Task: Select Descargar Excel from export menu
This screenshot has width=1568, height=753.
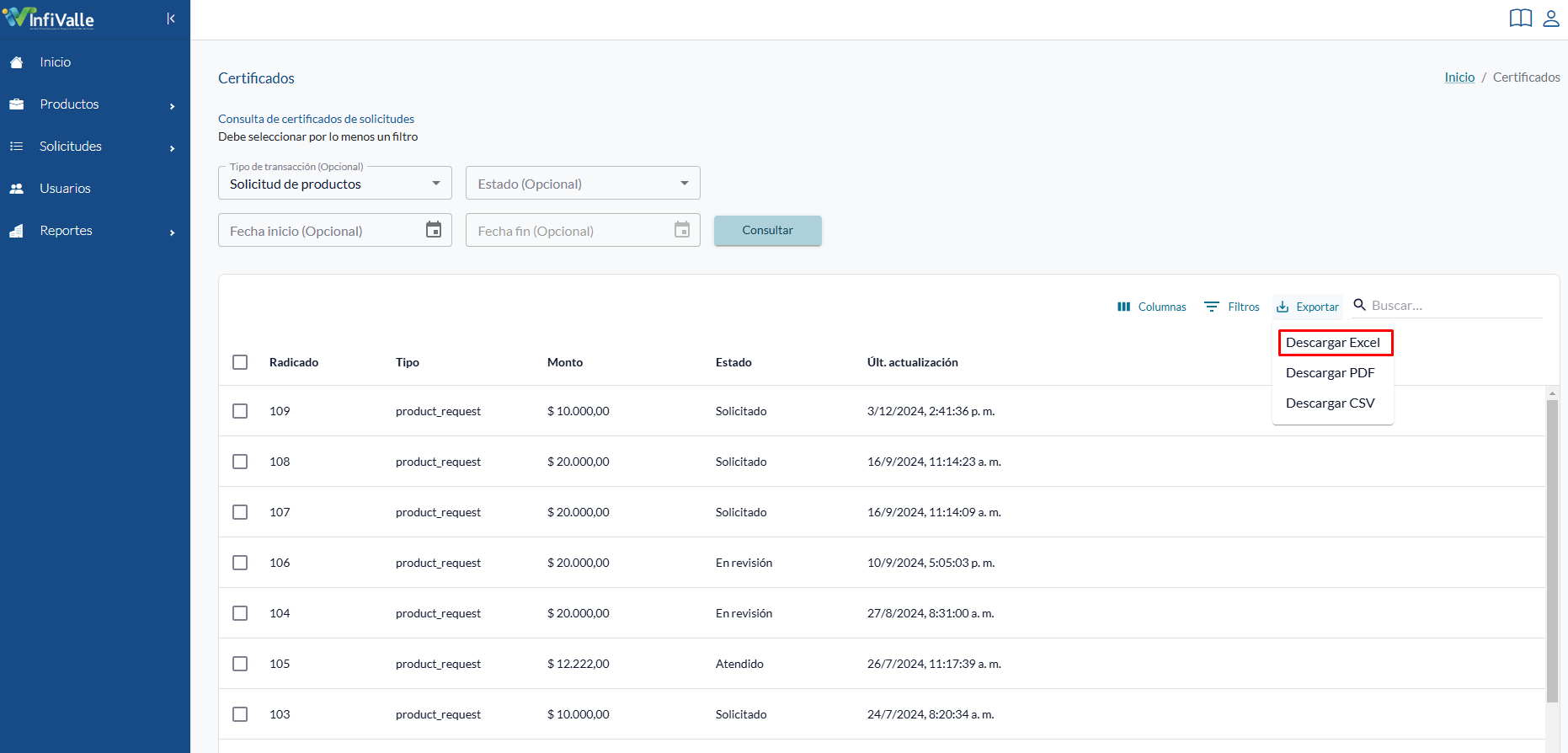Action: click(x=1333, y=343)
